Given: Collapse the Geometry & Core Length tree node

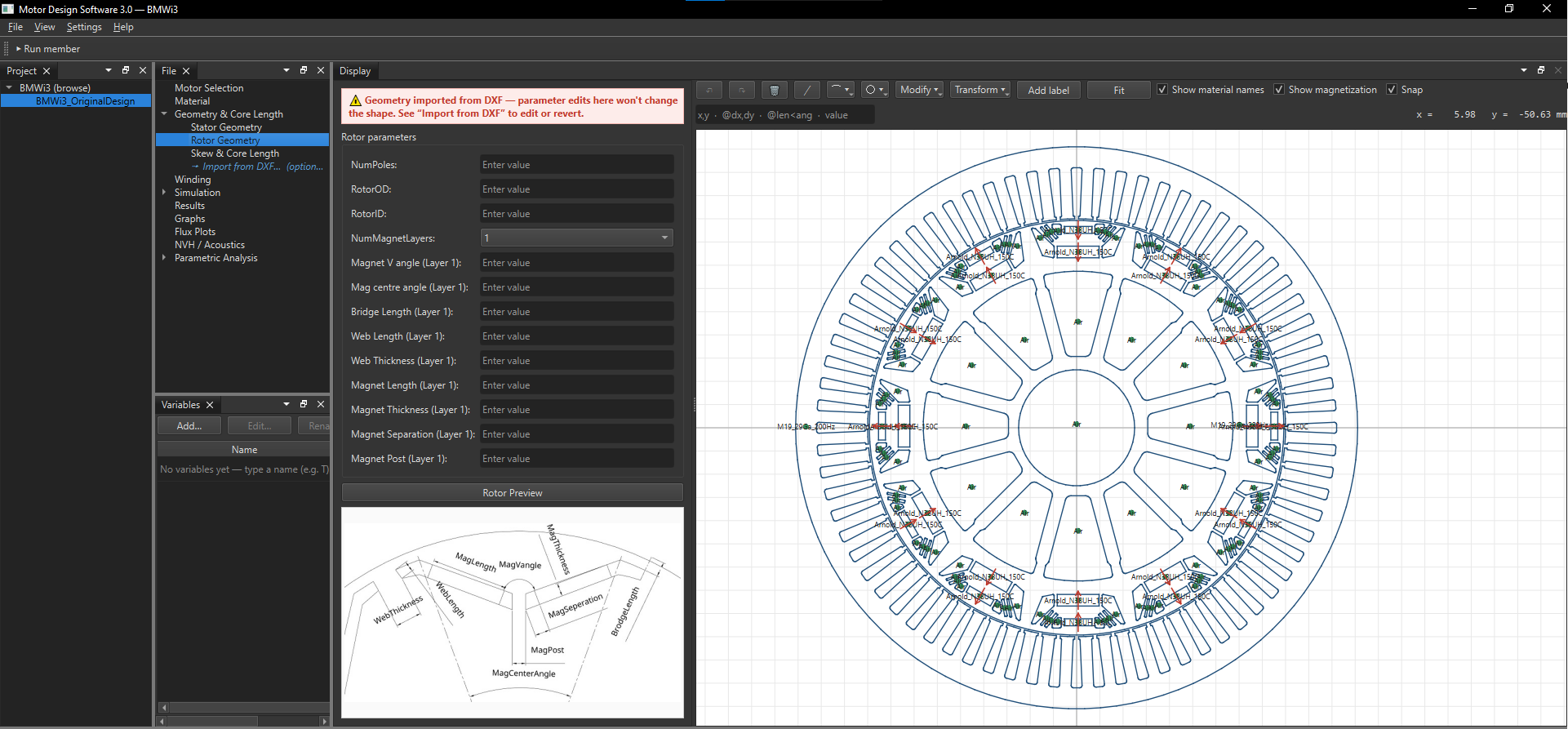Looking at the screenshot, I should tap(164, 113).
